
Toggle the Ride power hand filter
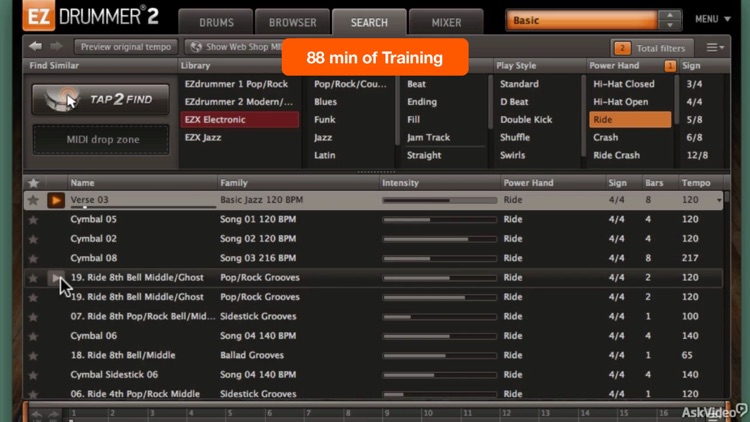point(630,120)
